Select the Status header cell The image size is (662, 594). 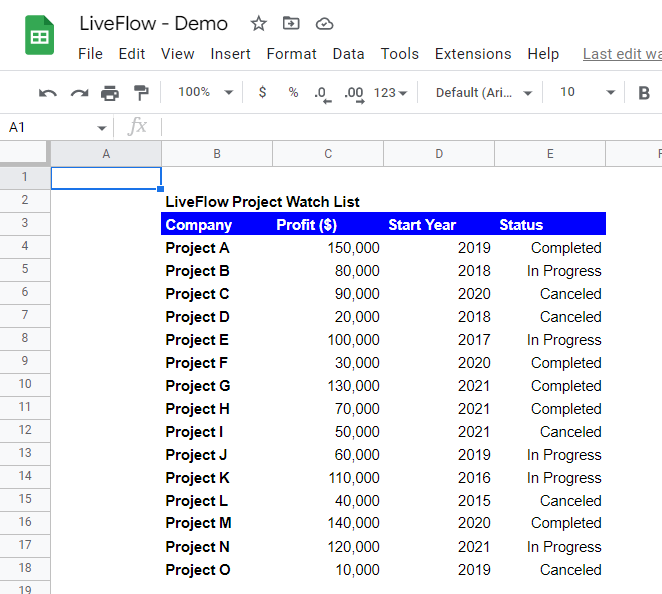(x=550, y=224)
